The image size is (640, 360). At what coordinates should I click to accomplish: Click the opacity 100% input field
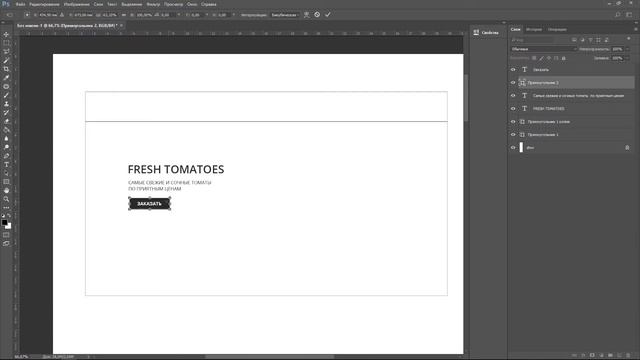click(617, 49)
